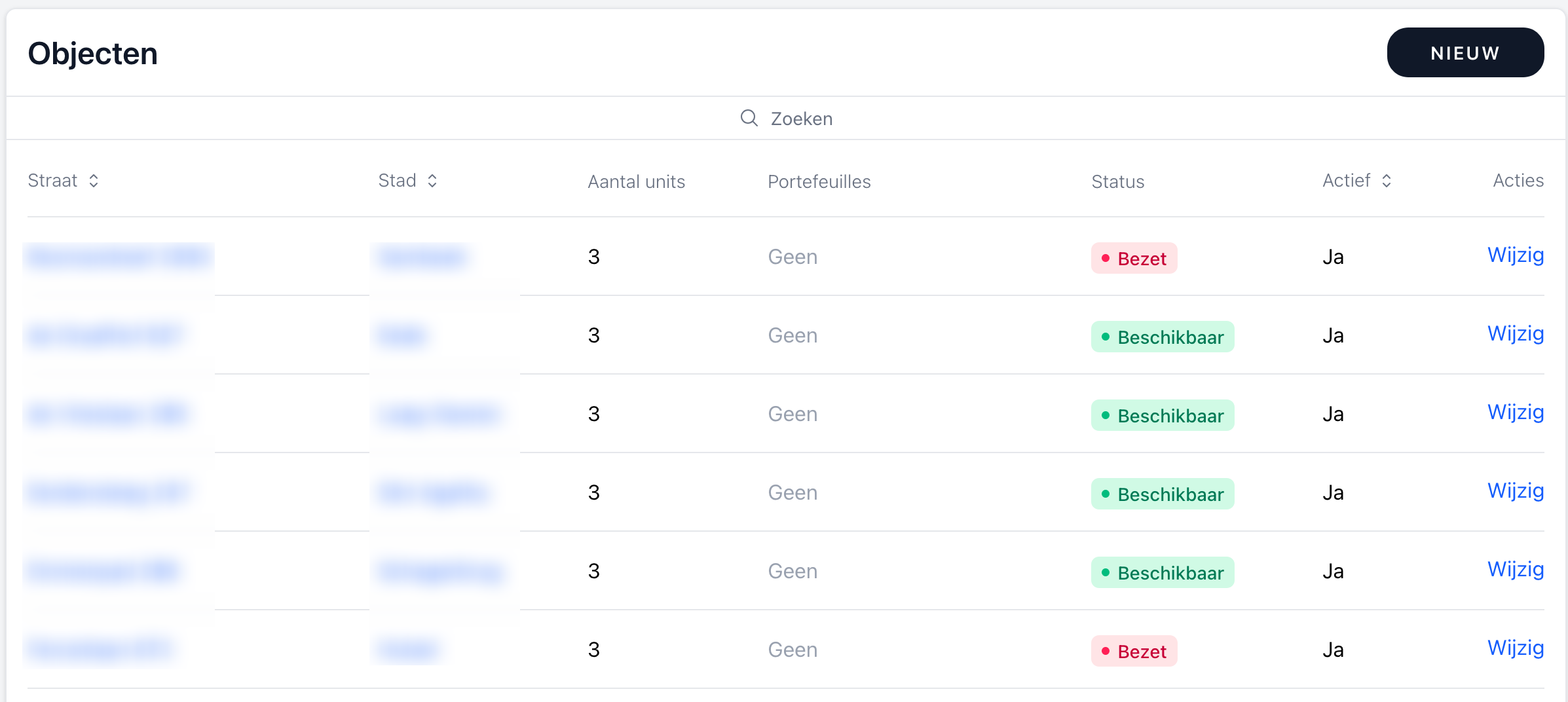Click the red status dot in first Bezet badge
The height and width of the screenshot is (702, 1568).
pos(1106,258)
